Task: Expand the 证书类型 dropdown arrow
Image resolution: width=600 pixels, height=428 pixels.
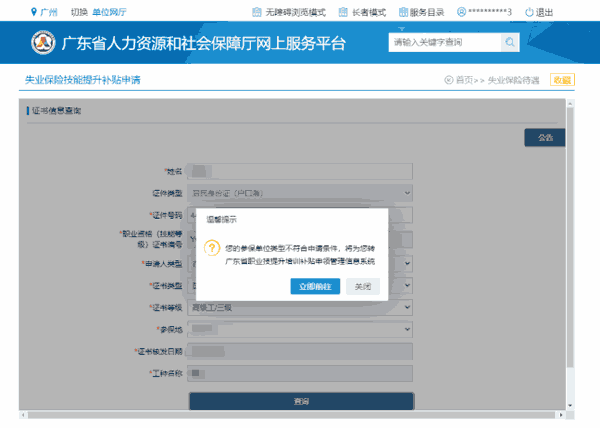Action: pos(407,285)
